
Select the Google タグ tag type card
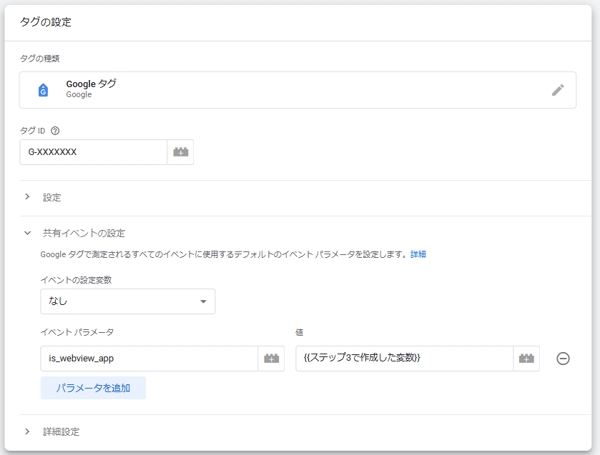click(x=298, y=90)
